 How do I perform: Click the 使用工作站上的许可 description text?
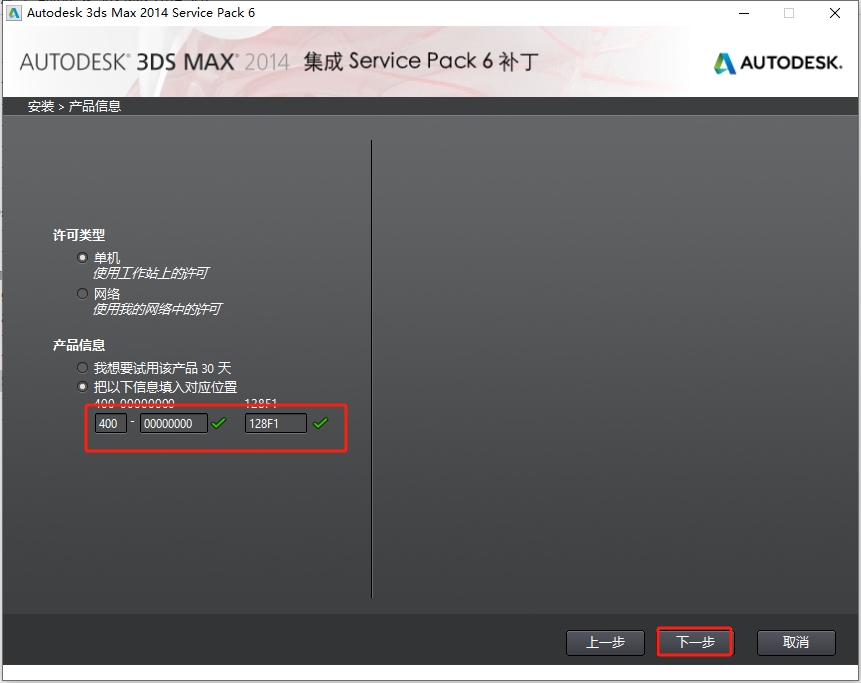(x=150, y=273)
